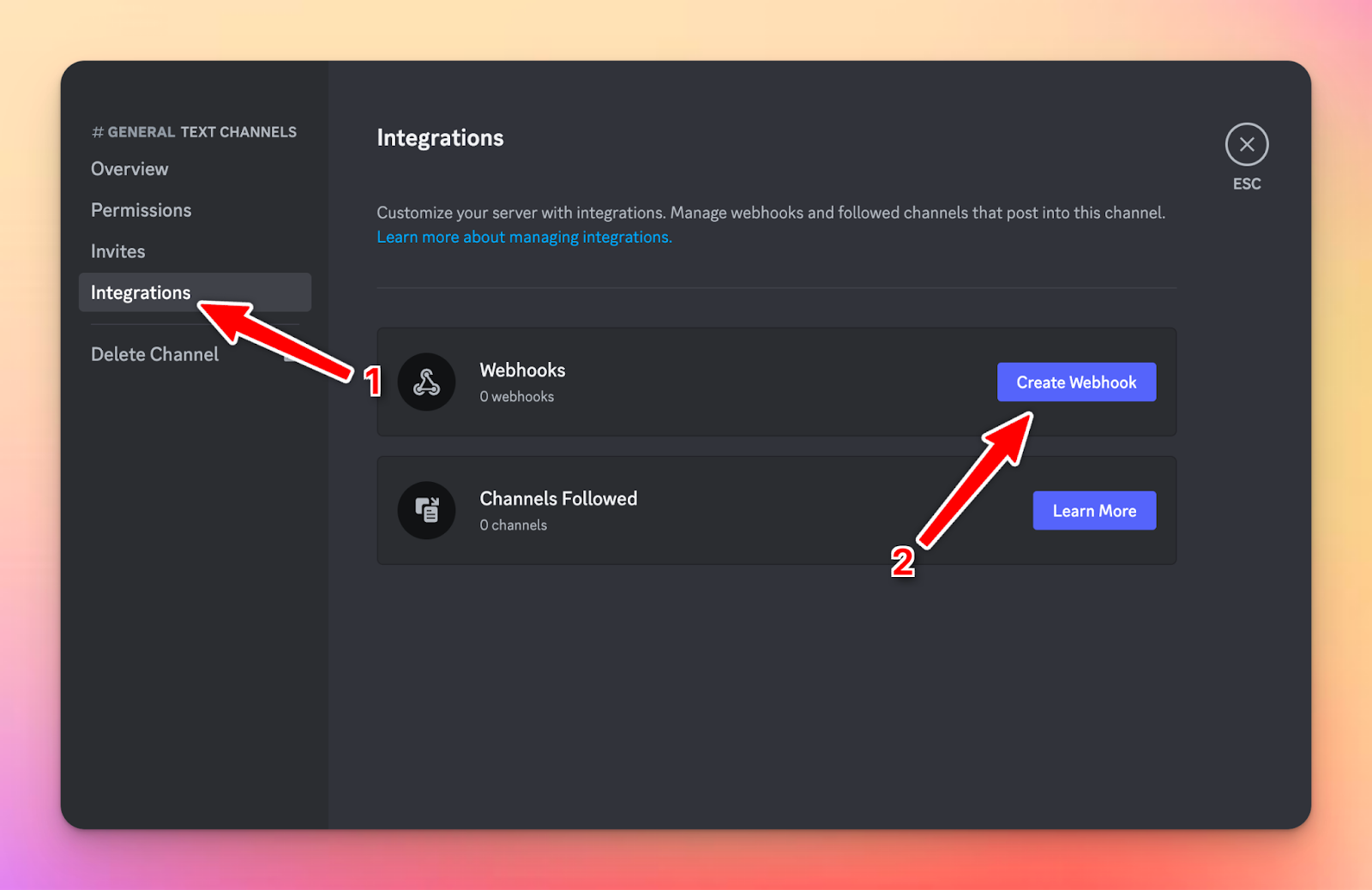Select Integrations in the sidebar
This screenshot has width=1372, height=890.
pyautogui.click(x=195, y=292)
